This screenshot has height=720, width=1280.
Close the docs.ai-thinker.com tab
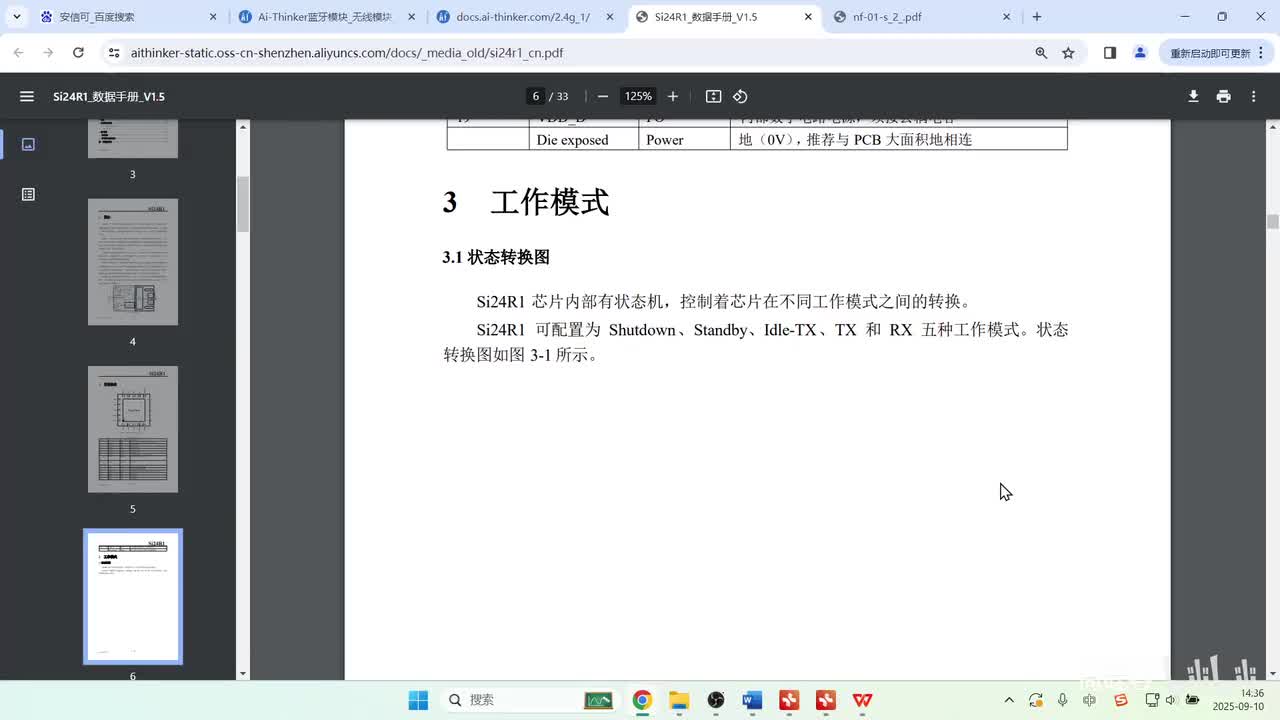pos(610,17)
